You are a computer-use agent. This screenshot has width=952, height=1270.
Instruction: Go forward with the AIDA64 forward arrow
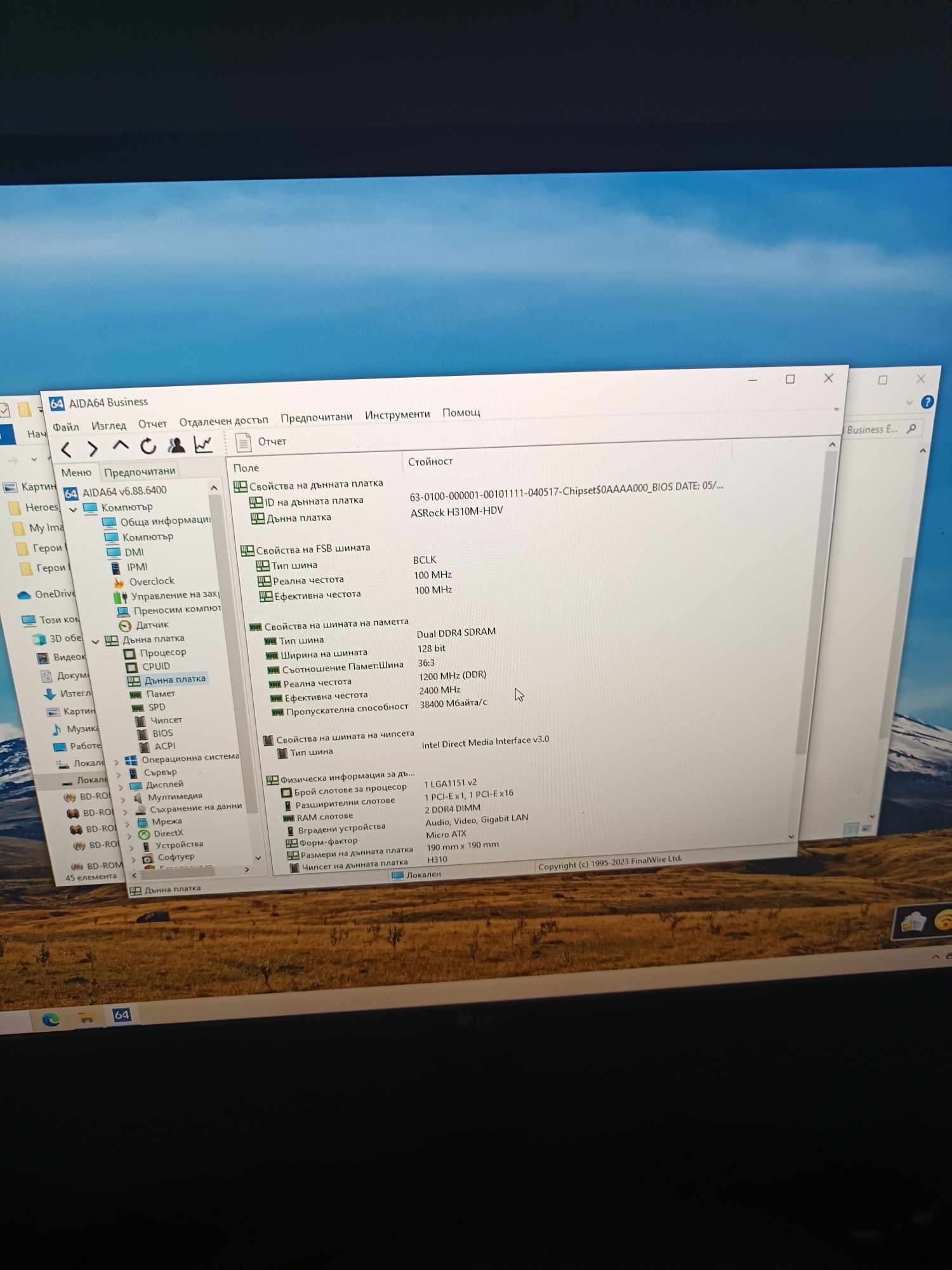tap(93, 449)
